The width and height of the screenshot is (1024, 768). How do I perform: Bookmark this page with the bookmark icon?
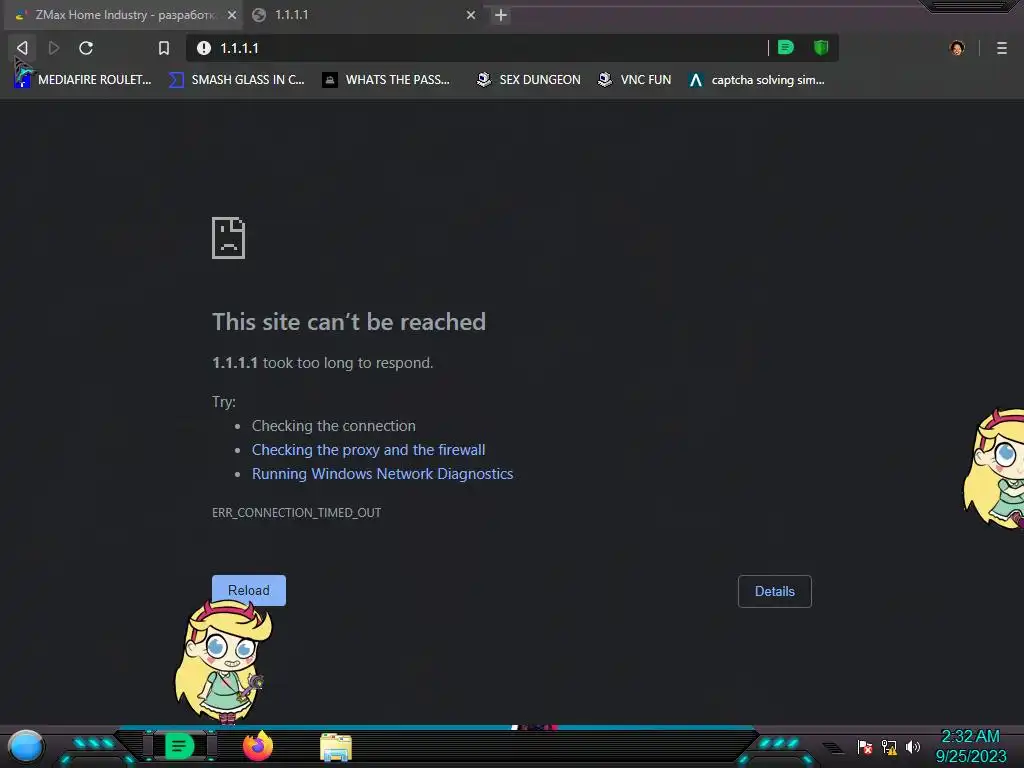[x=164, y=48]
